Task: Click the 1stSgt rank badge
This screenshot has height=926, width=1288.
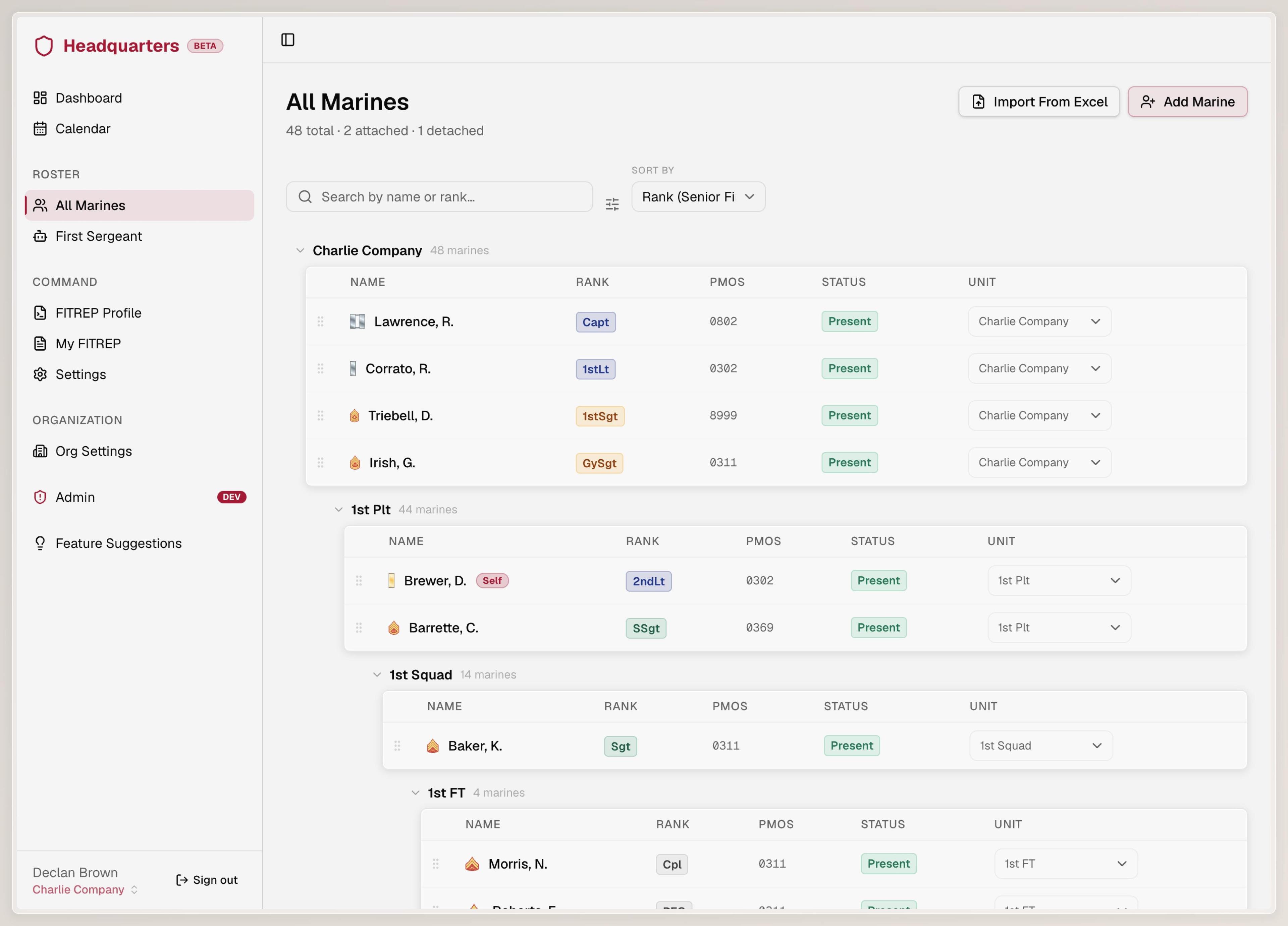Action: (x=600, y=416)
